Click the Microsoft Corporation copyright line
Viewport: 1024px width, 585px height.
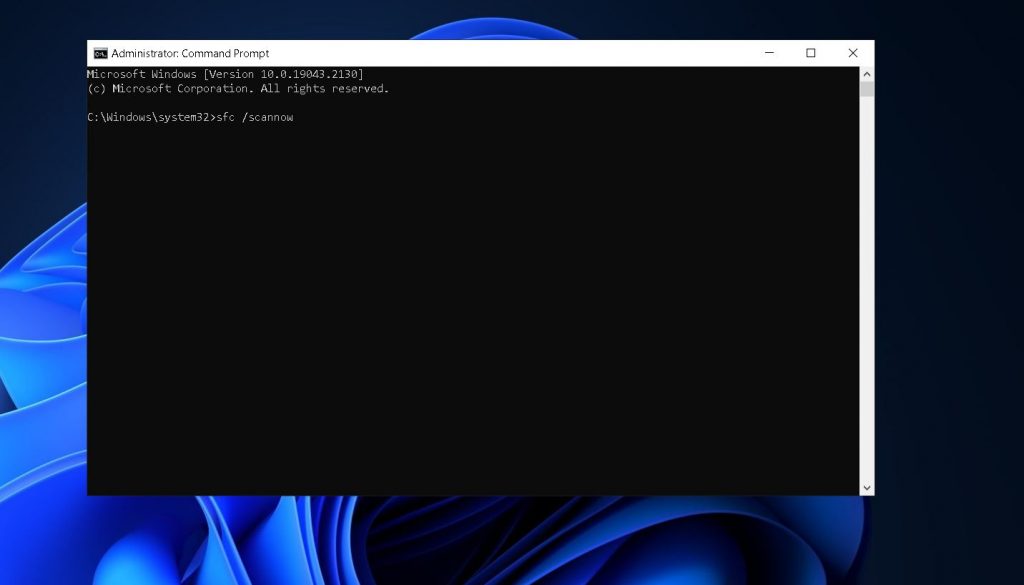tap(238, 88)
